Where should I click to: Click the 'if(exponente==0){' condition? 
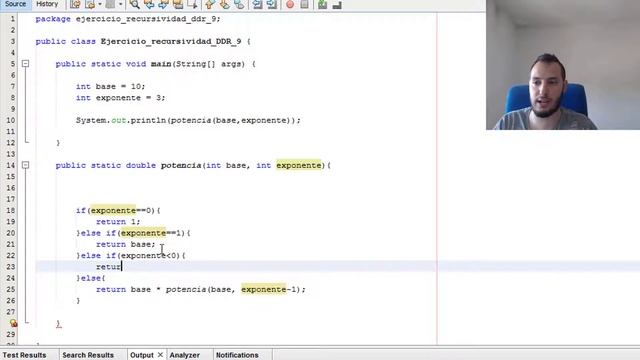click(x=118, y=210)
